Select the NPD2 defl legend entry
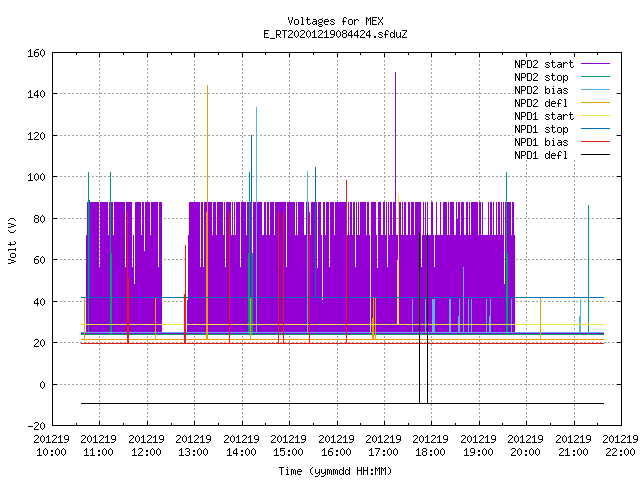Image resolution: width=640 pixels, height=480 pixels. click(541, 103)
